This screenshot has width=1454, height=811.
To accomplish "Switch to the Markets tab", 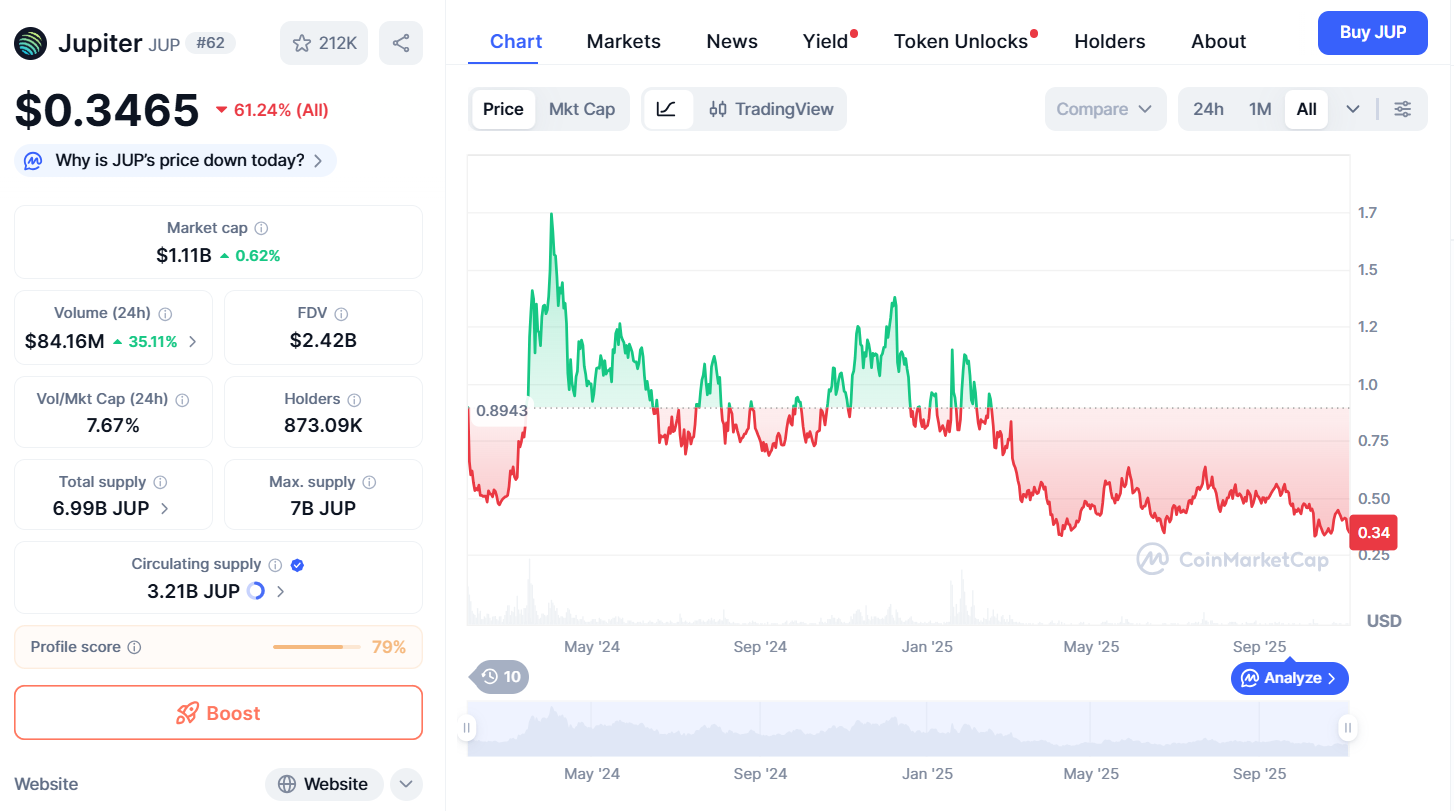I will (623, 41).
